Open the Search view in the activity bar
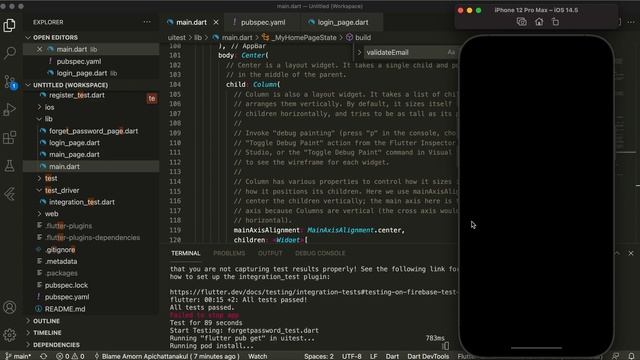 (x=9, y=53)
